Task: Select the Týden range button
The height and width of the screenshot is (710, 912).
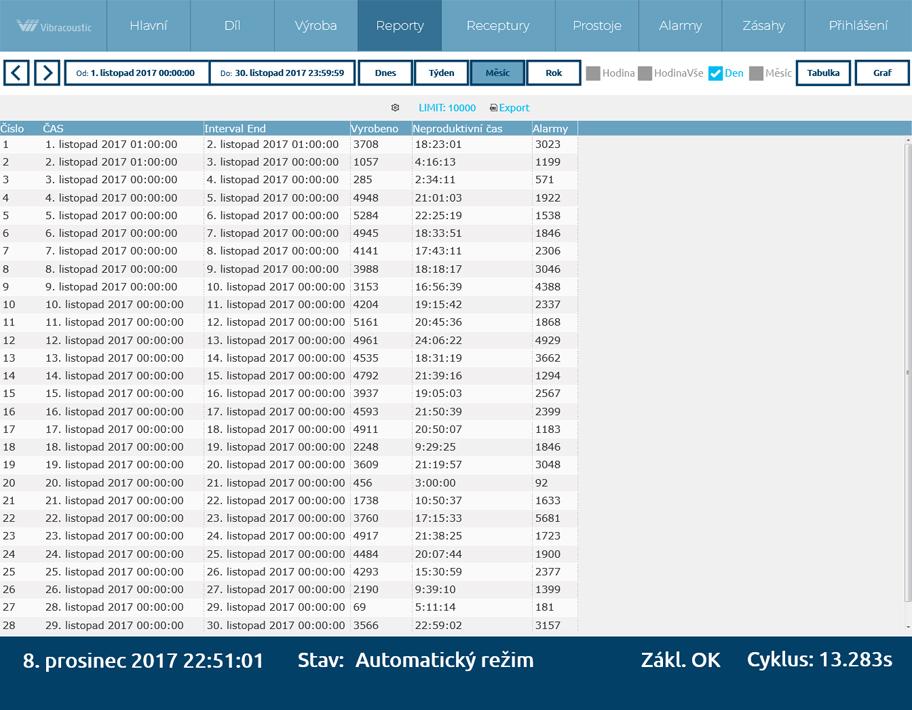Action: (x=441, y=73)
